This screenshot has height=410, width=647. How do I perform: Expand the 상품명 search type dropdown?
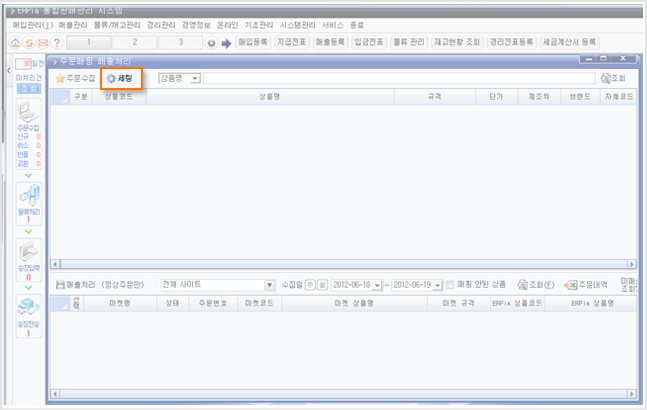click(x=194, y=78)
